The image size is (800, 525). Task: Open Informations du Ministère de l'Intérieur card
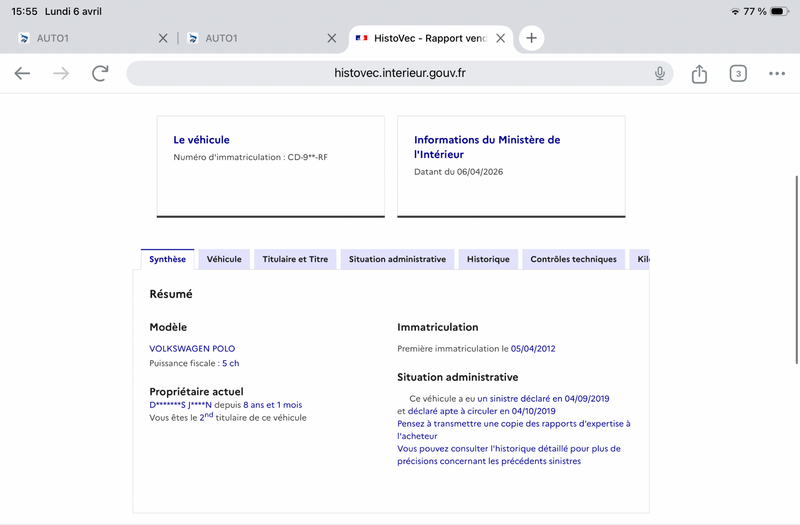tap(511, 165)
